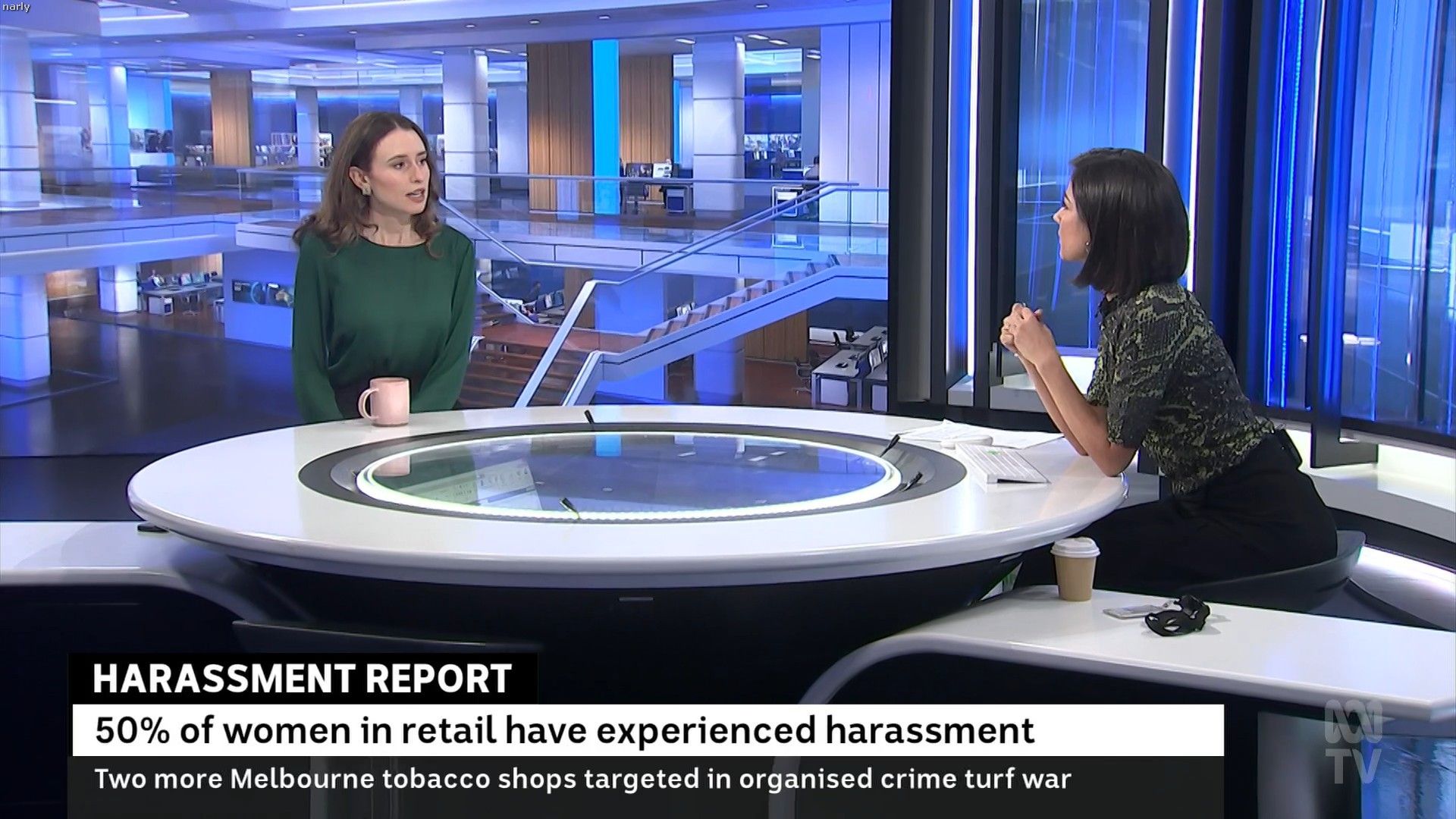
Task: Click the black face mask on the desk
Action: click(1176, 614)
